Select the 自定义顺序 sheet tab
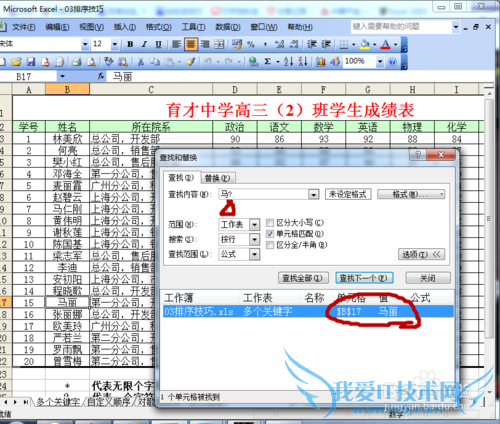Image resolution: width=500 pixels, height=424 pixels. pyautogui.click(x=109, y=402)
